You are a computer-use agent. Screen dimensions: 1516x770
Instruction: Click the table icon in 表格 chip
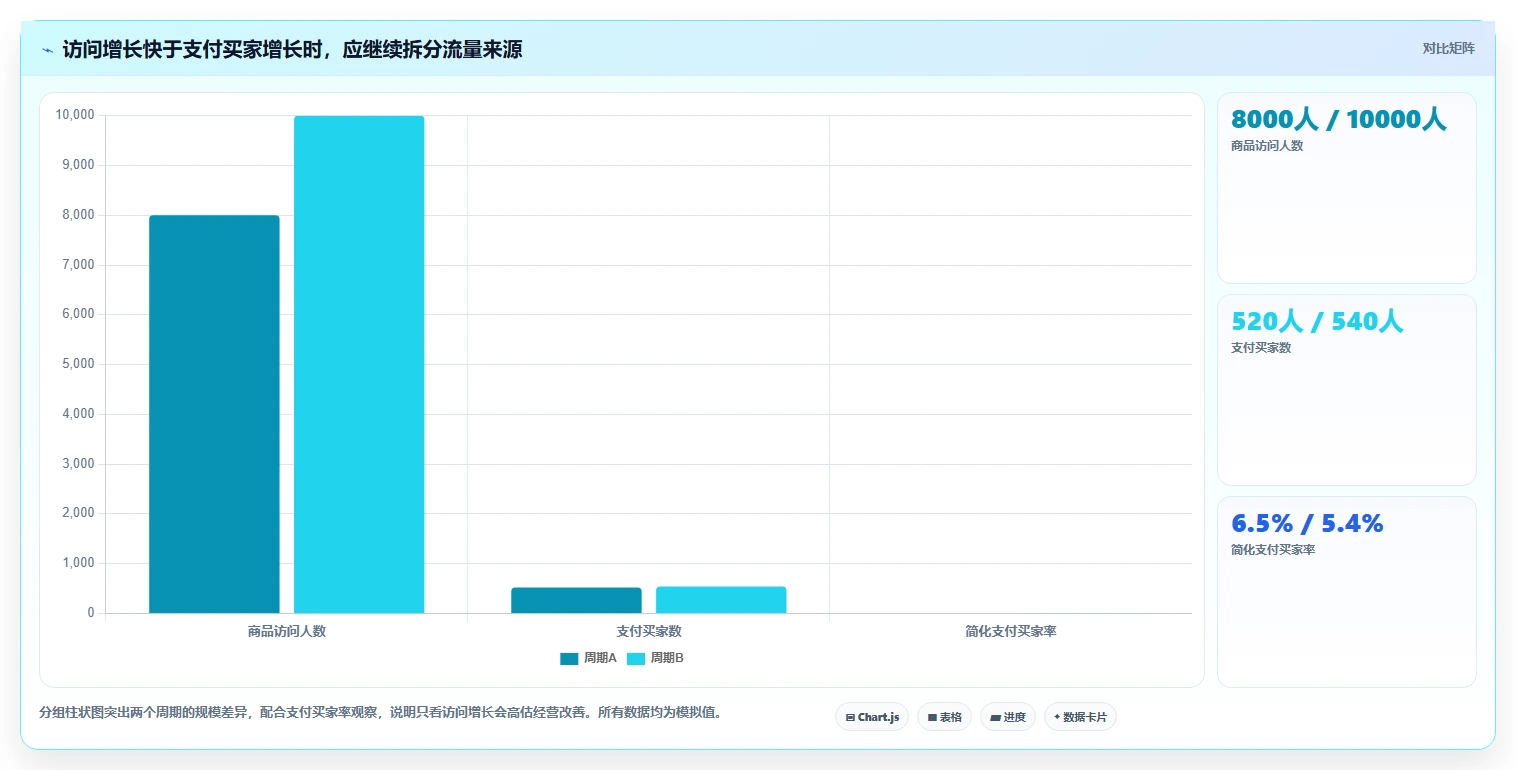coord(932,717)
